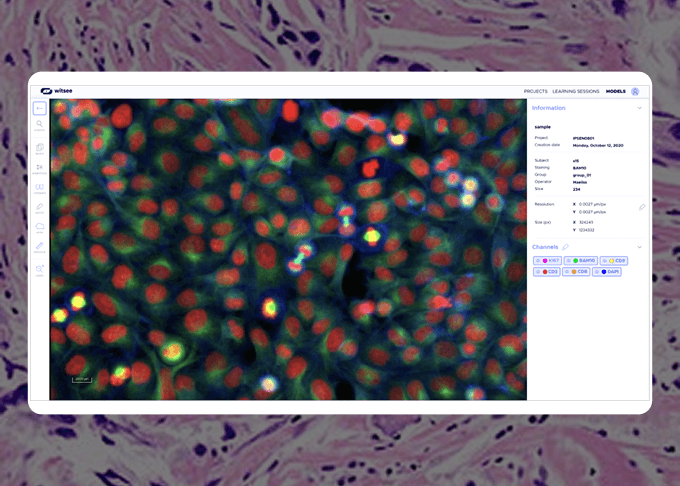
Task: Select the compare tool
Action: point(39,189)
